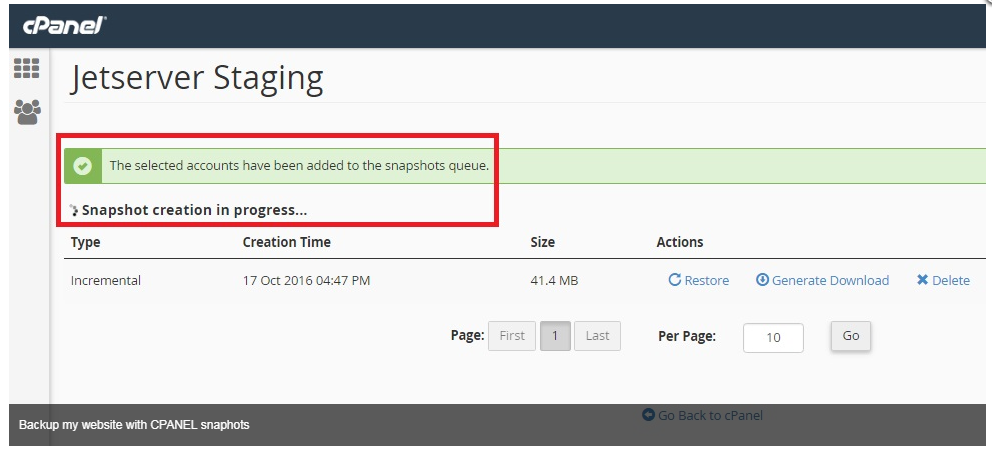Click the Go button
The image size is (992, 454).
pos(850,336)
